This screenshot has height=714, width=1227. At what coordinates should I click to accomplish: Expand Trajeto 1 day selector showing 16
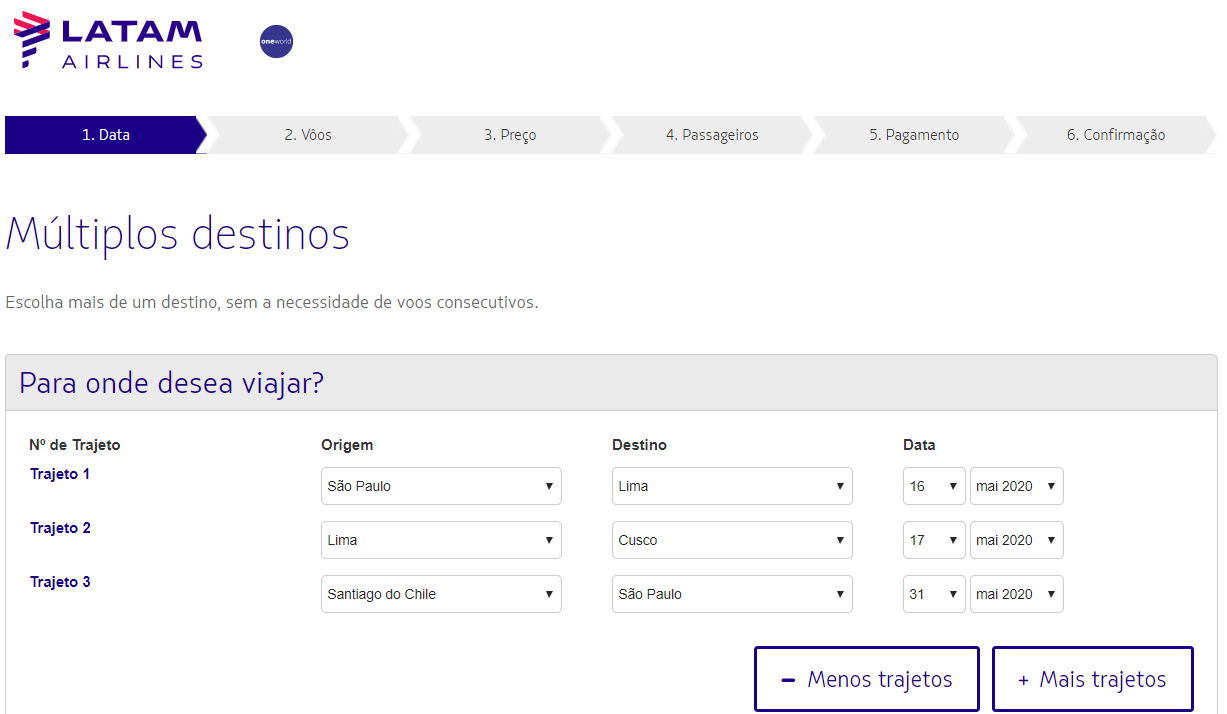pyautogui.click(x=934, y=486)
